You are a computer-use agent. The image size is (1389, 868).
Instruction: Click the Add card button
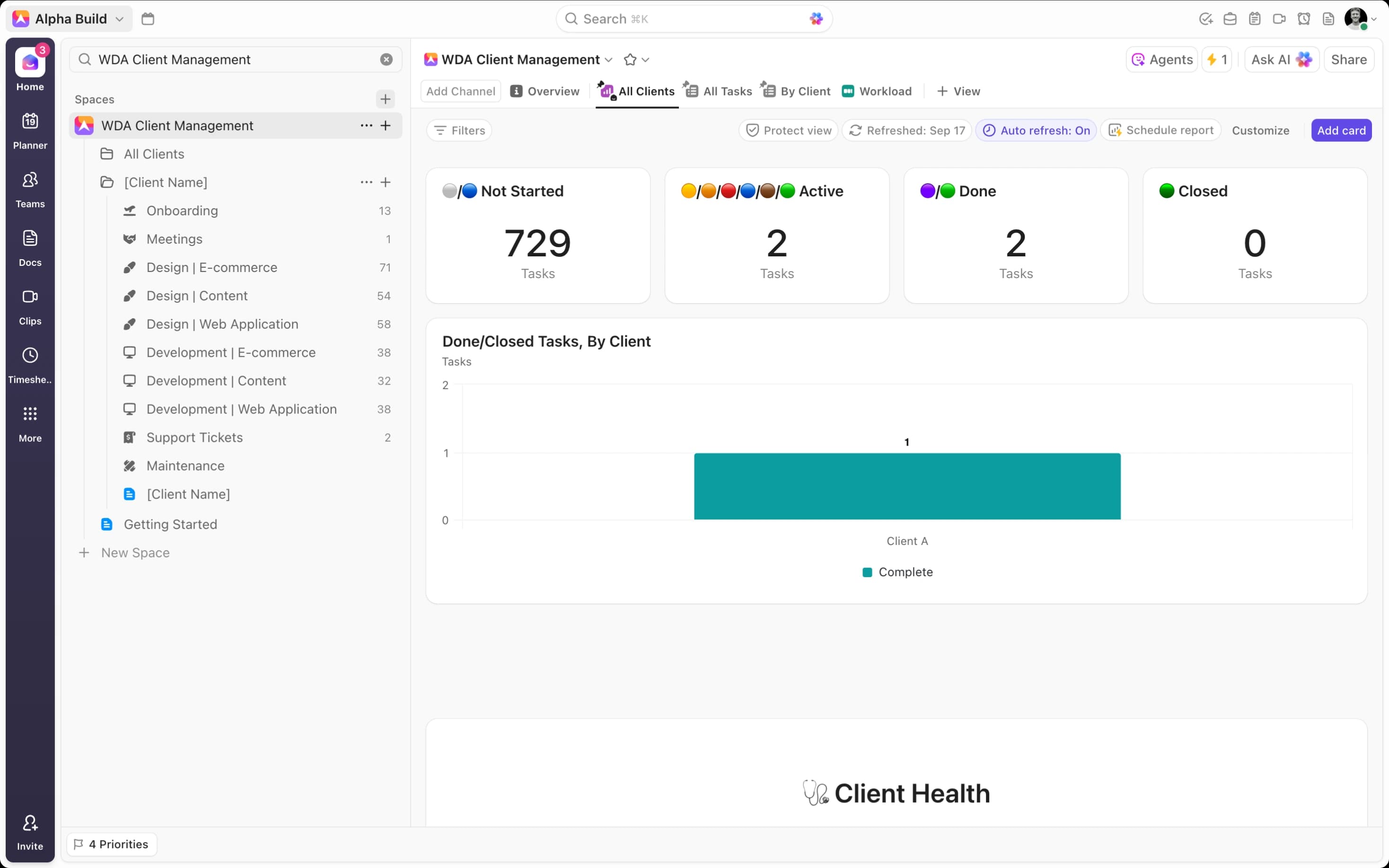tap(1341, 130)
